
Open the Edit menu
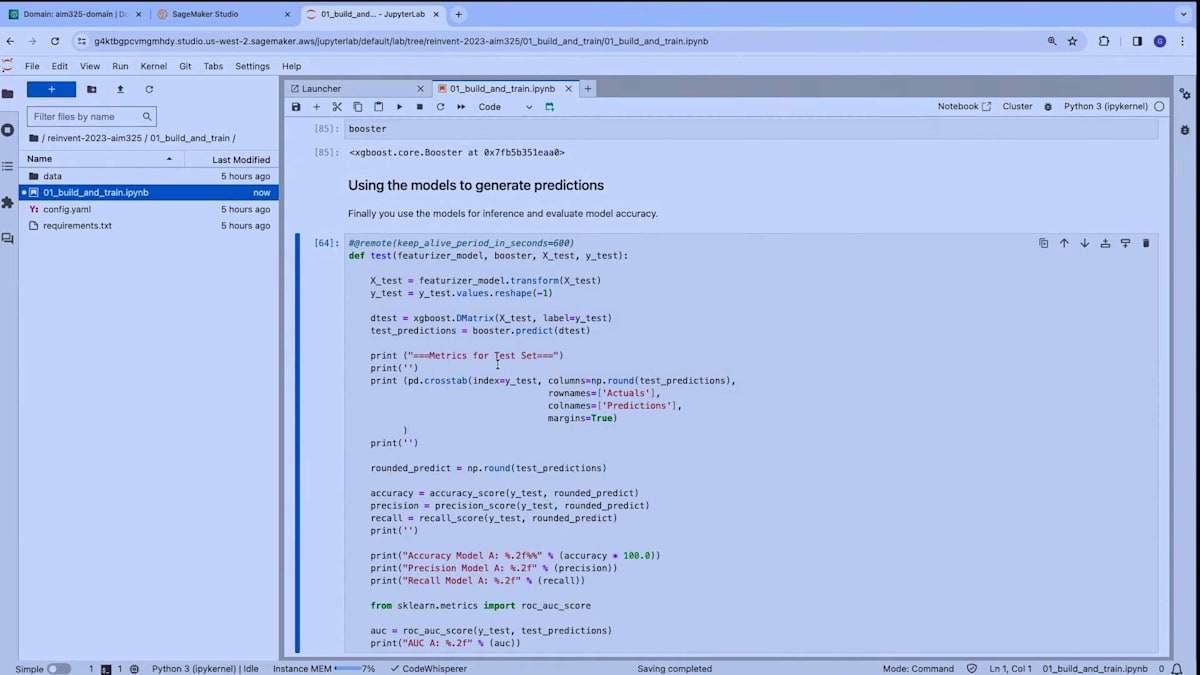(60, 66)
